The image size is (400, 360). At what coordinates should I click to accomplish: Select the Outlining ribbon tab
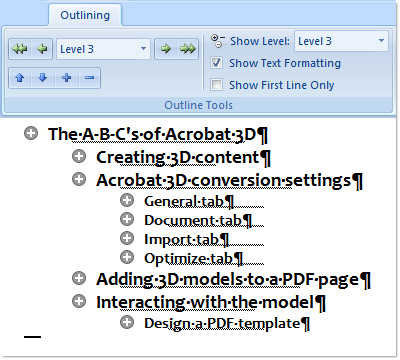[x=85, y=15]
